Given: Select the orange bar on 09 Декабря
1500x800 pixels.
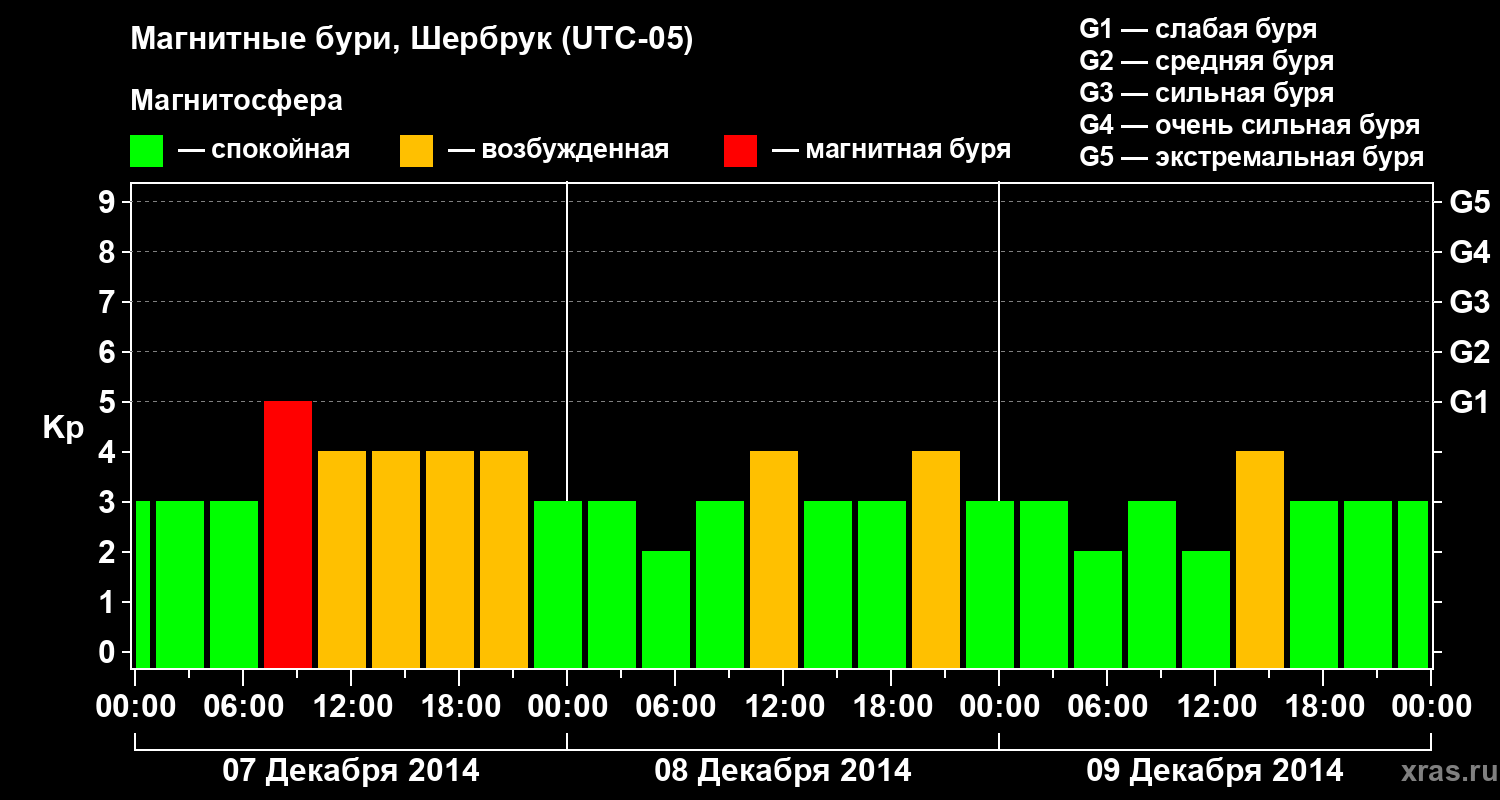Looking at the screenshot, I should [1260, 559].
